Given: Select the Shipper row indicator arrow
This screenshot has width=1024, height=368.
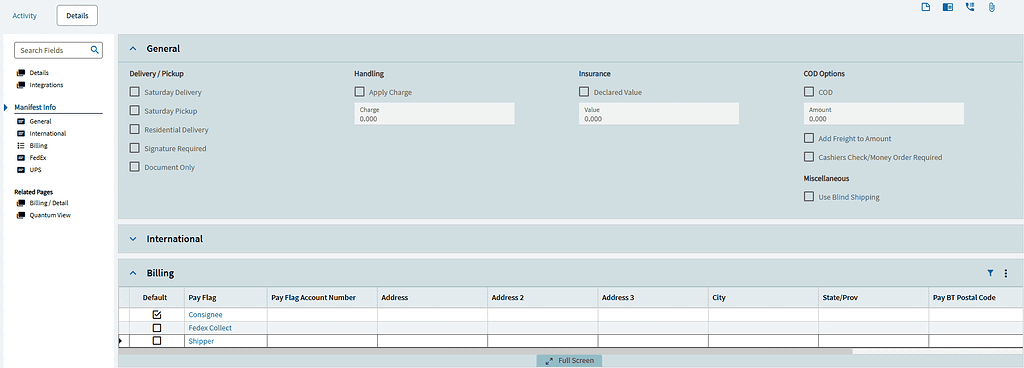Looking at the screenshot, I should pos(120,341).
